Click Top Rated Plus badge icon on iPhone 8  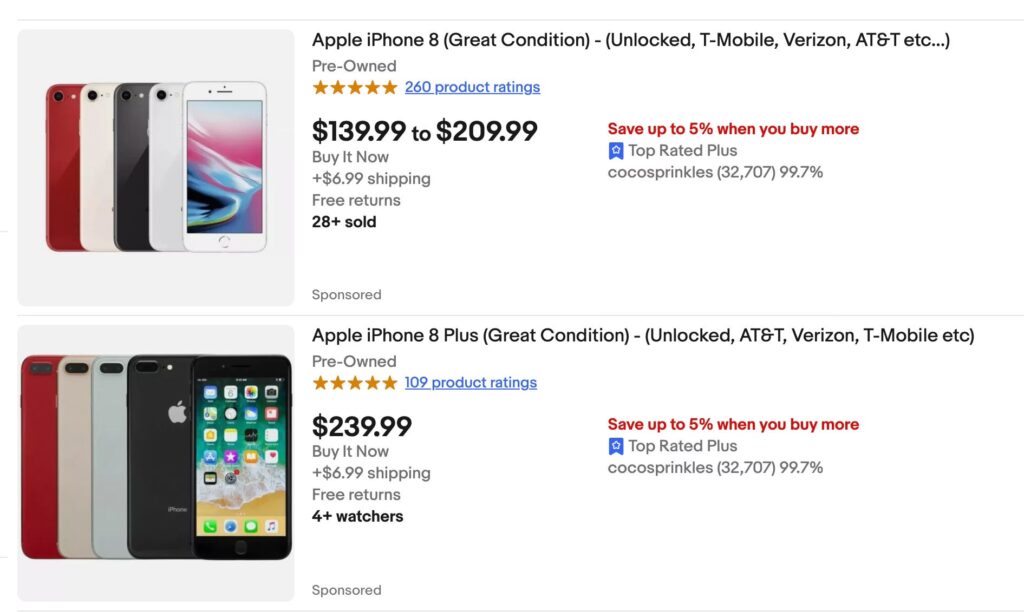tap(616, 151)
